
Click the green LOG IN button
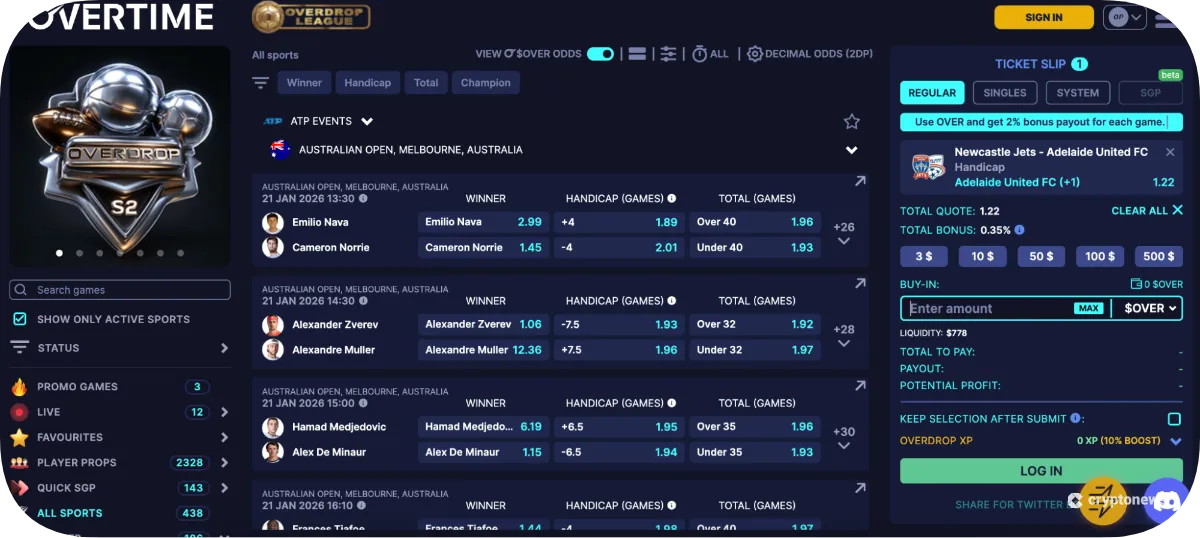coord(1041,471)
